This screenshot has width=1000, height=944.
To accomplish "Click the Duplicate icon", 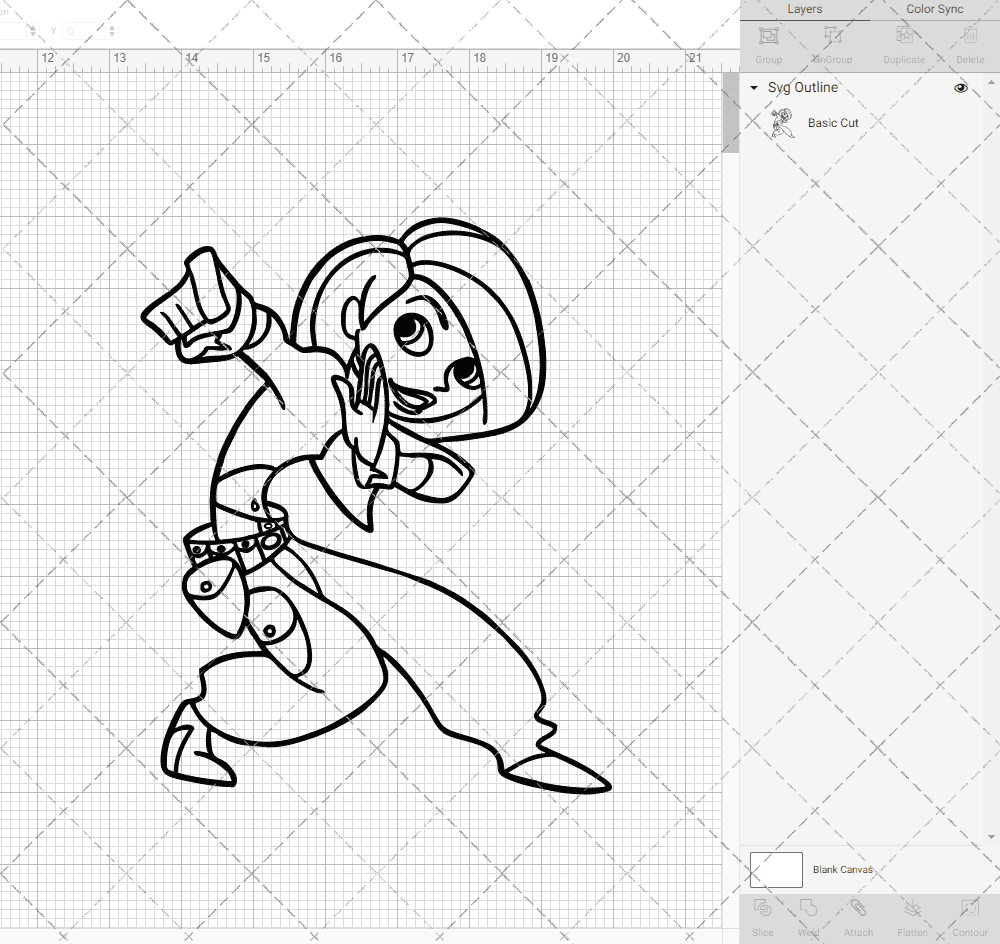I will tap(904, 36).
